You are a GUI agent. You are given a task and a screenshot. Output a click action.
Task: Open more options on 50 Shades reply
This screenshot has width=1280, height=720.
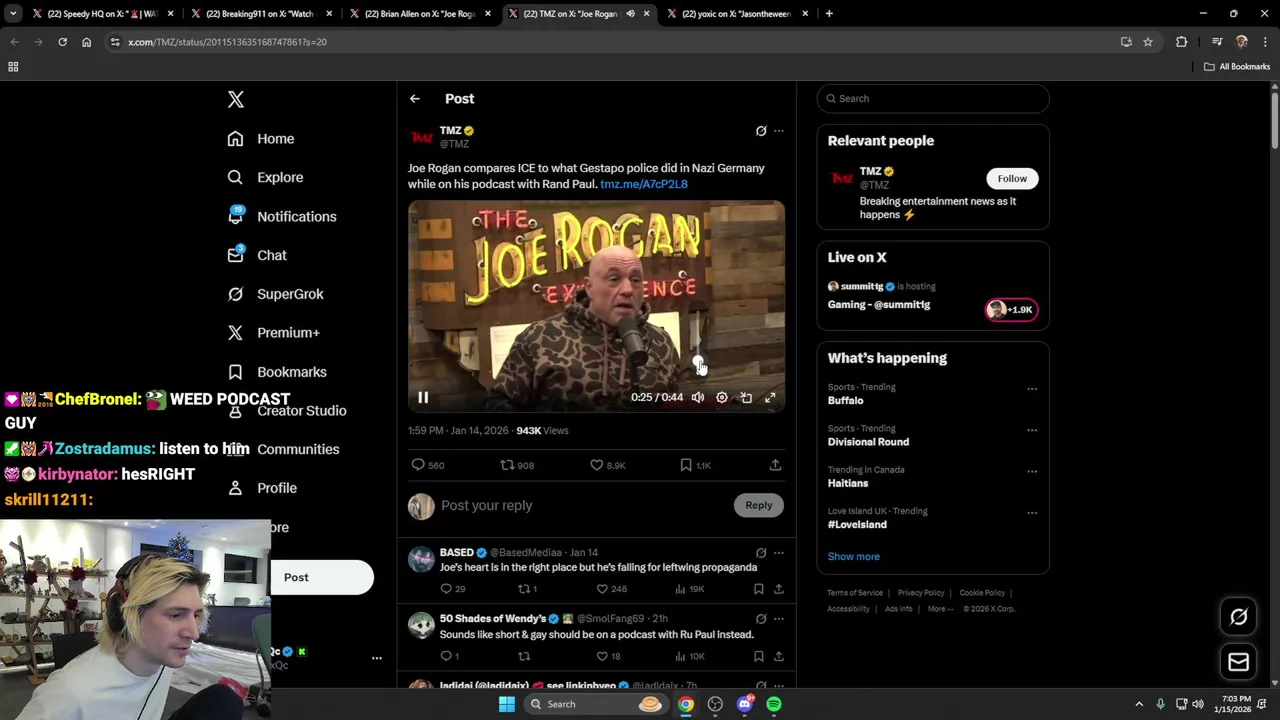[x=779, y=619]
